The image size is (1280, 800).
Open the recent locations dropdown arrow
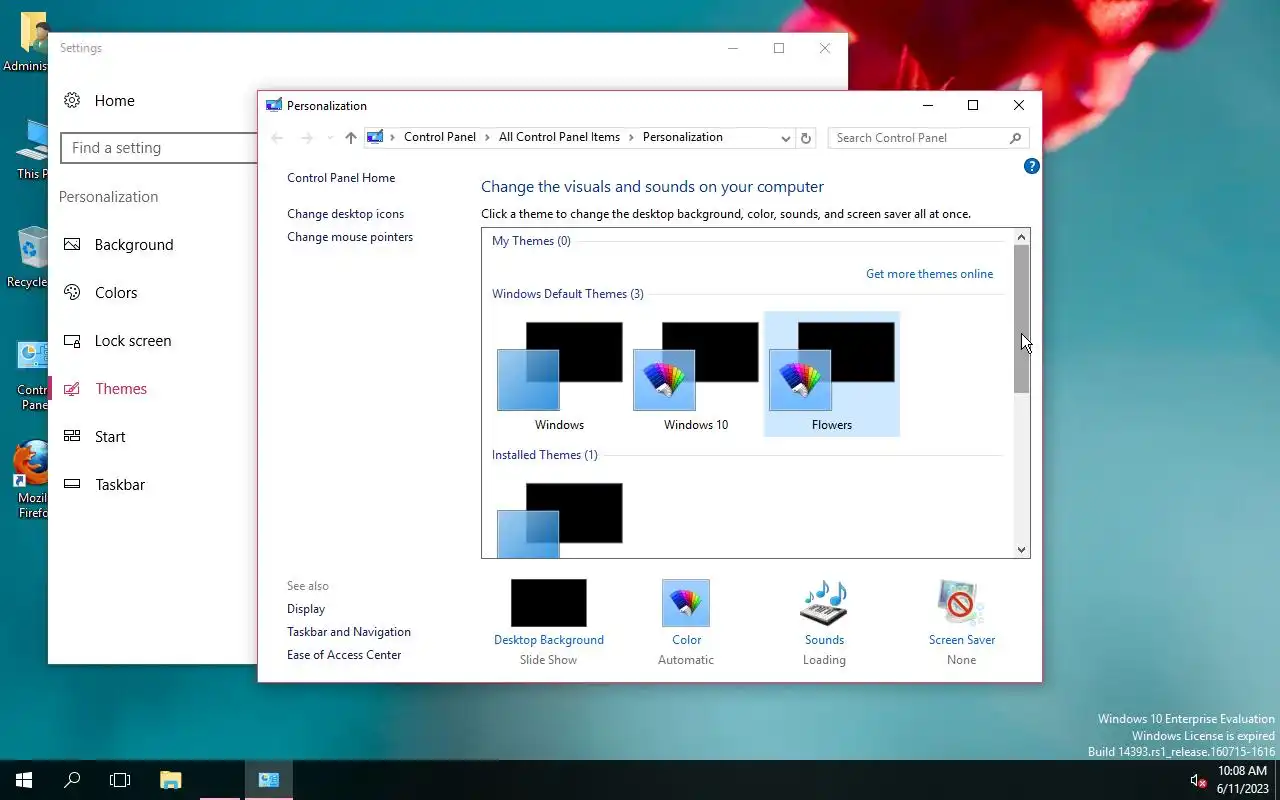point(330,138)
